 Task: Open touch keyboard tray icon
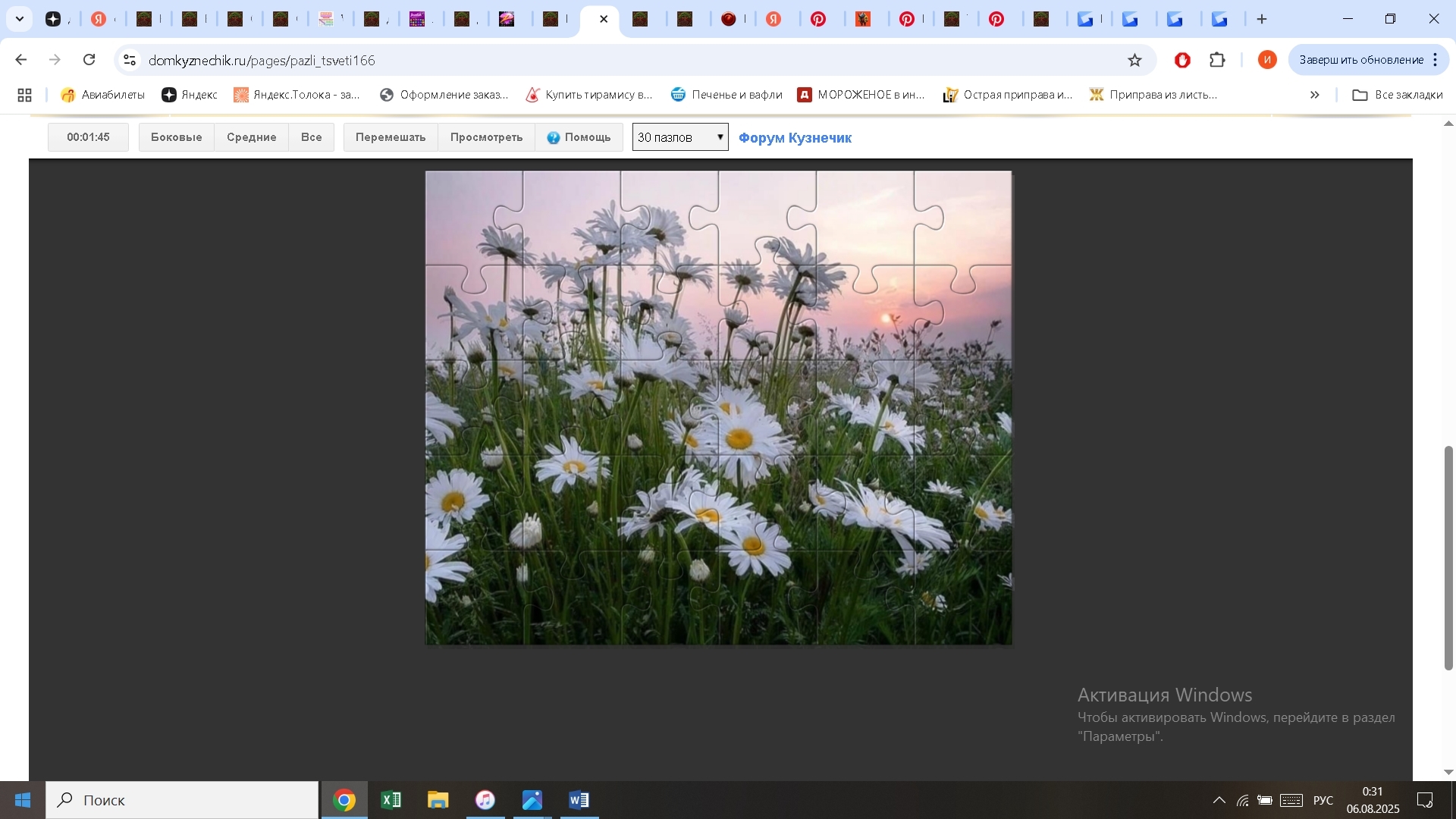pos(1291,800)
